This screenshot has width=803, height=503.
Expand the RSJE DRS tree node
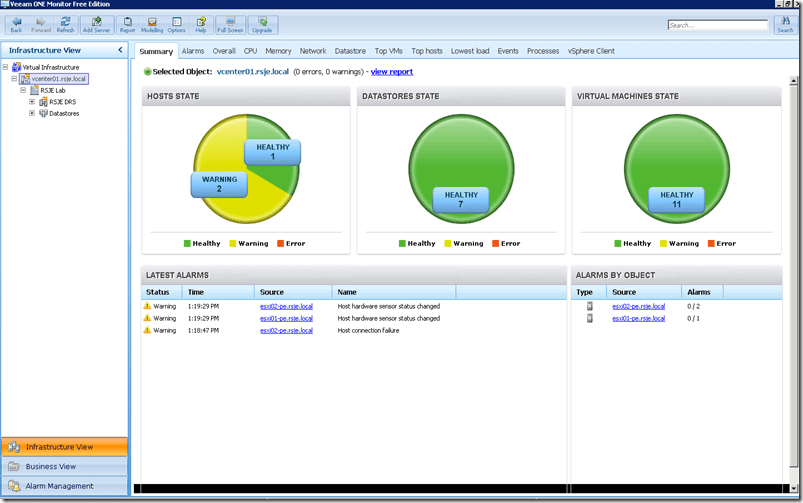[32, 101]
